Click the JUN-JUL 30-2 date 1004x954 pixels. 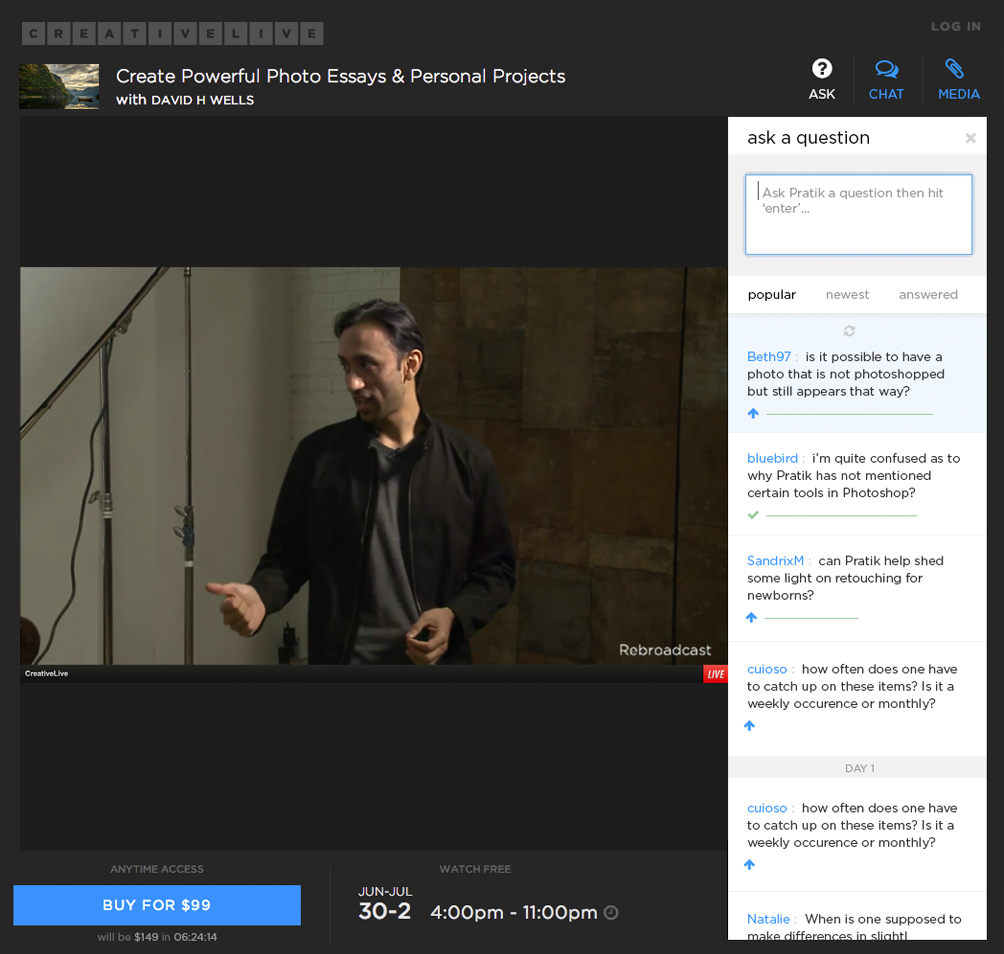[385, 903]
